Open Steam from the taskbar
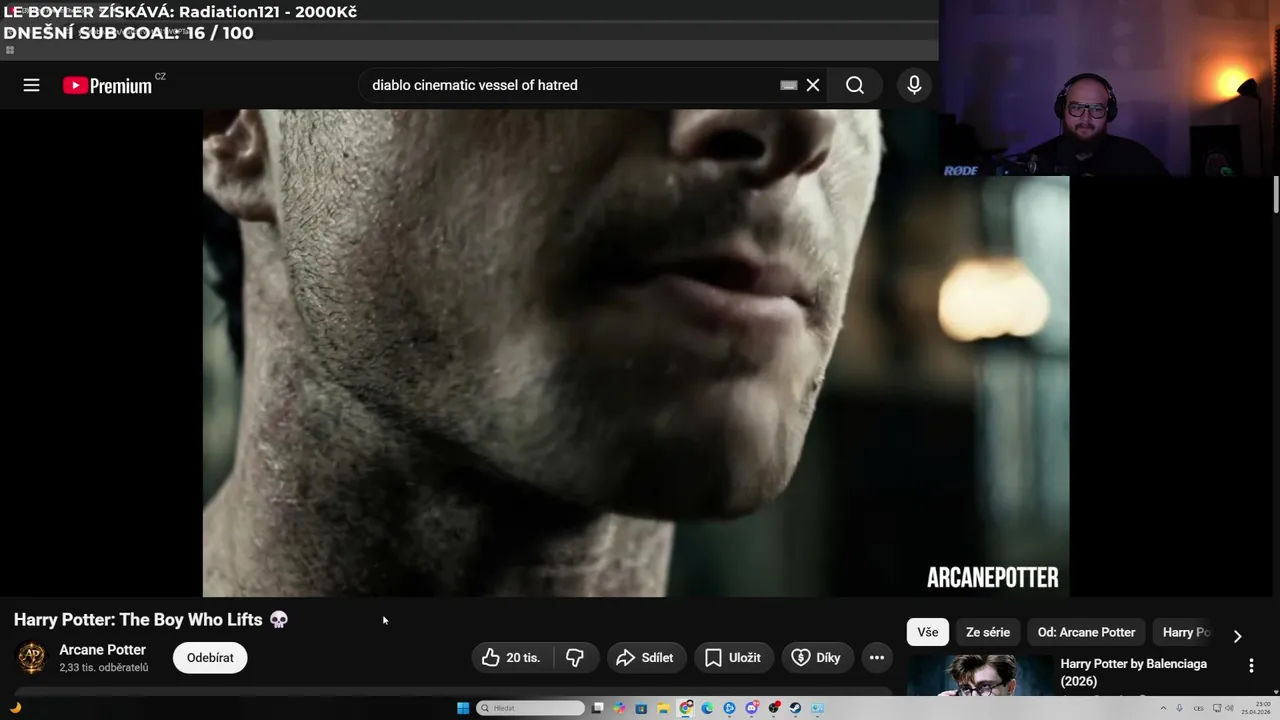Image resolution: width=1280 pixels, height=720 pixels. [x=795, y=708]
